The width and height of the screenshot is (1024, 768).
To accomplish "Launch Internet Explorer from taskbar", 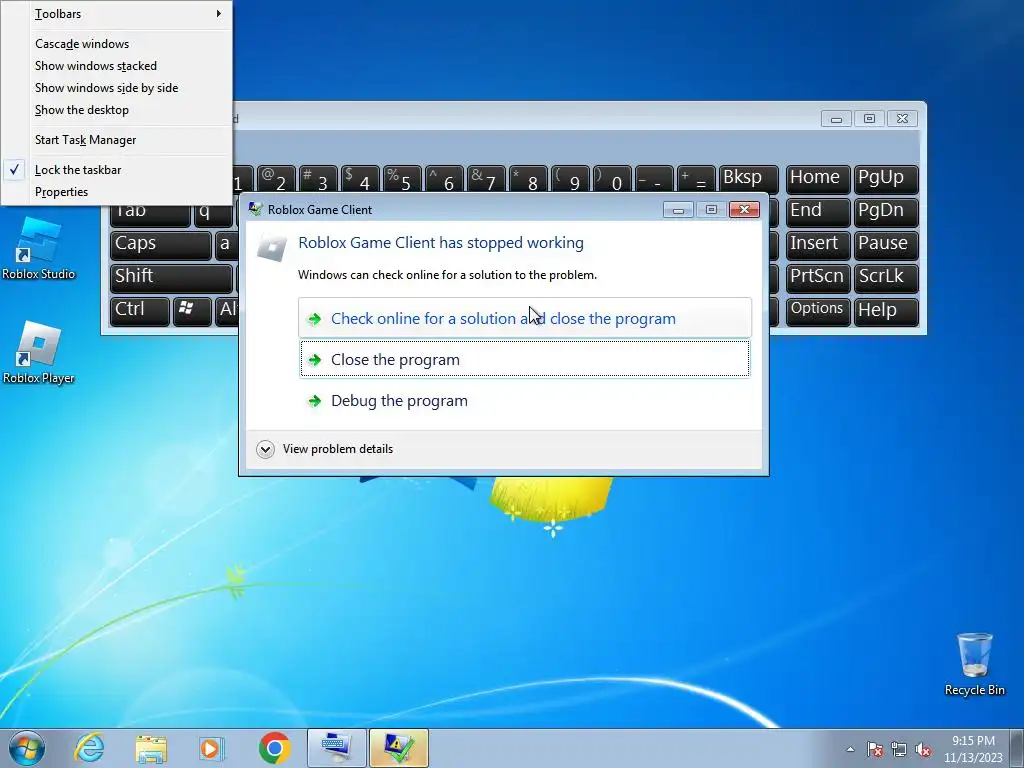I will point(89,748).
